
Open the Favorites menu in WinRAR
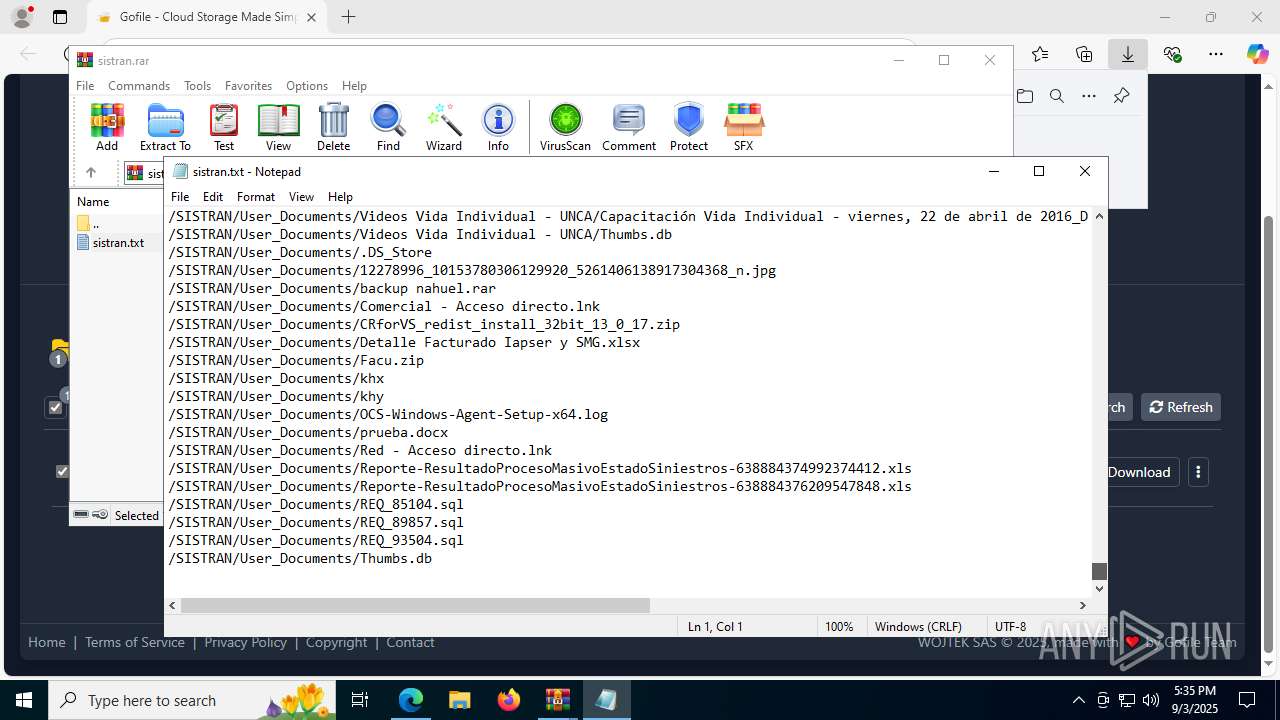(x=248, y=86)
